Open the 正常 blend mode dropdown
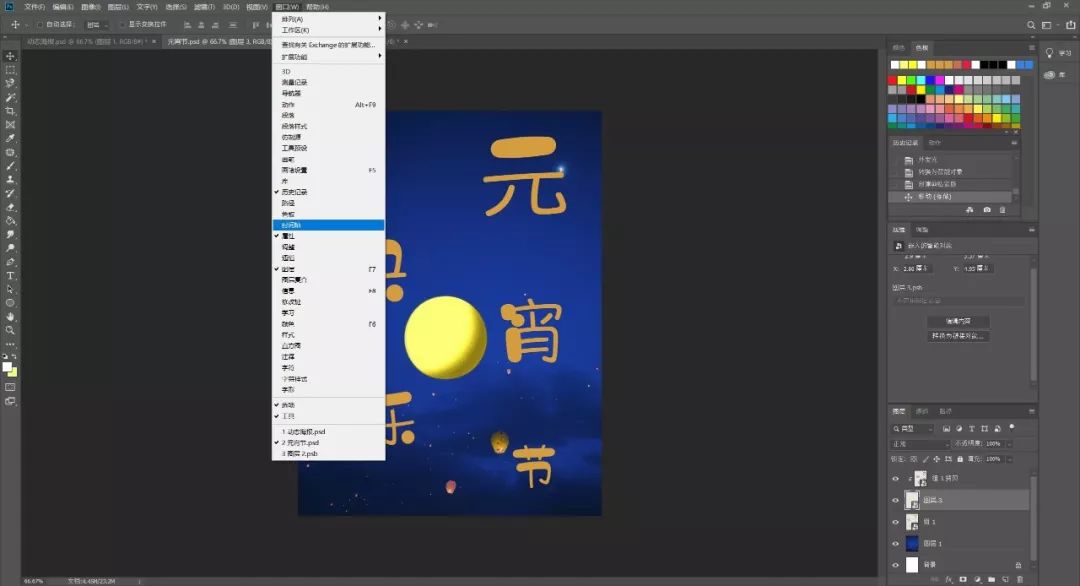 click(919, 443)
